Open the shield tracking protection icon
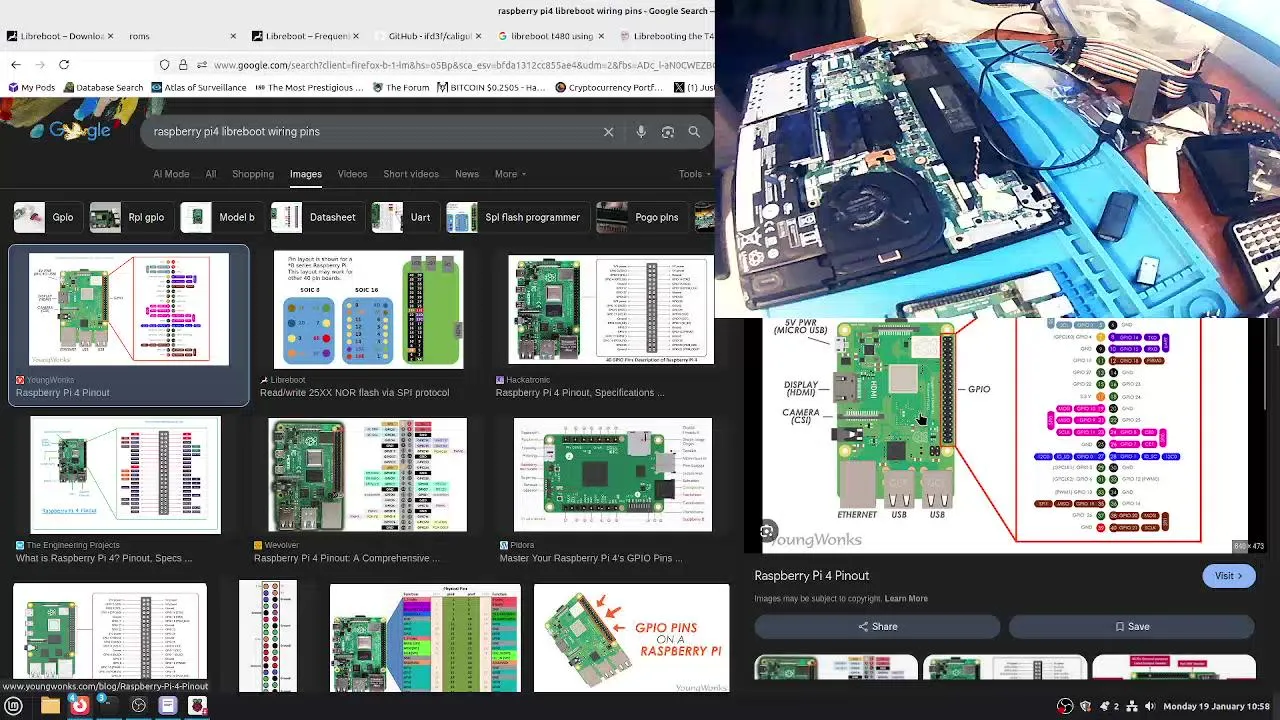Screen dimensions: 1280x720 tap(165, 65)
